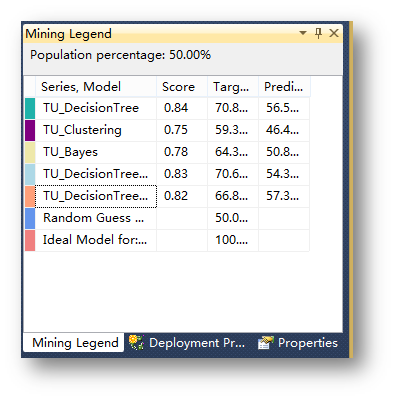Click the target population cell 66.8...
Viewport: 395px width, 400px height.
pos(233,196)
